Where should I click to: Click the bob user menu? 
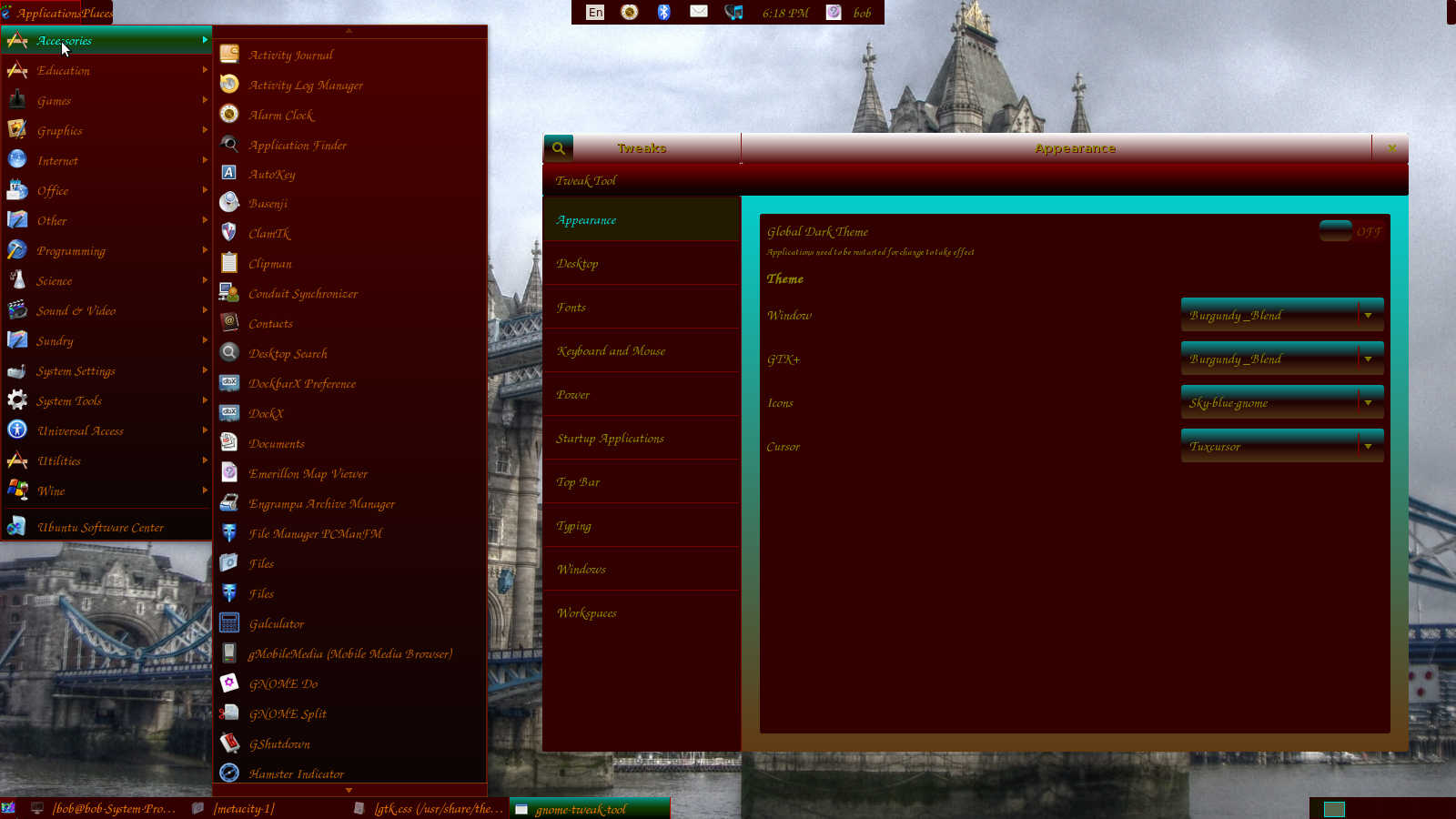[x=862, y=13]
